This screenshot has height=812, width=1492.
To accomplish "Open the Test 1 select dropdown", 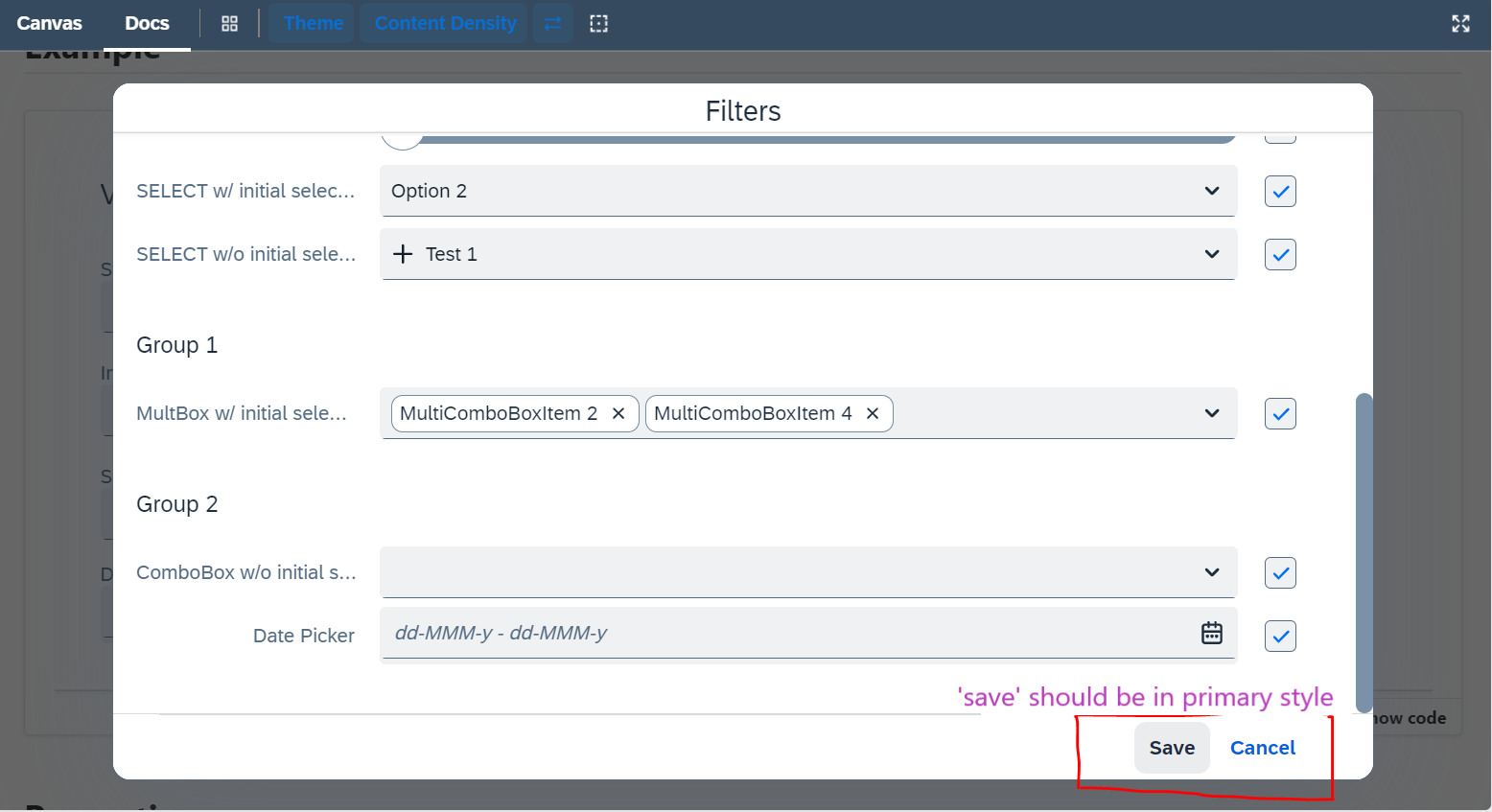I will tap(1210, 254).
